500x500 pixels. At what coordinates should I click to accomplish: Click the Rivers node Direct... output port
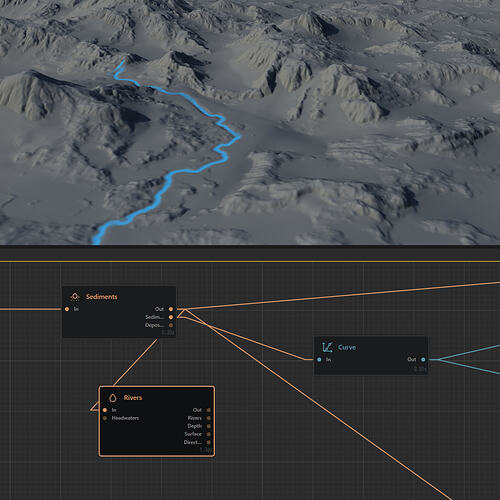[209, 442]
